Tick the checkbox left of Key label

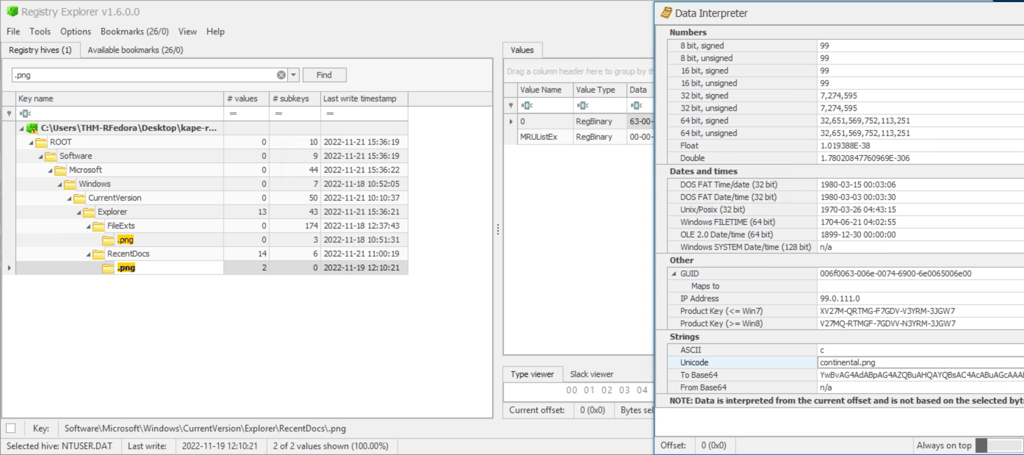10,428
